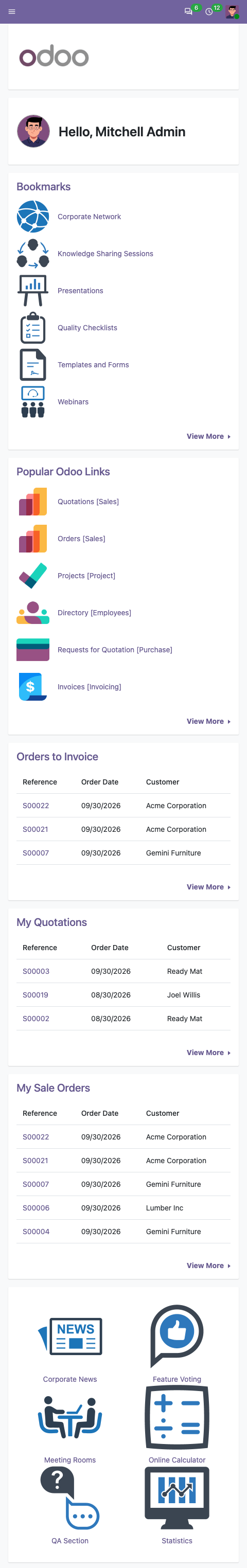Viewport: 247px width, 1568px height.
Task: Open Projects [Project] link
Action: click(x=86, y=576)
